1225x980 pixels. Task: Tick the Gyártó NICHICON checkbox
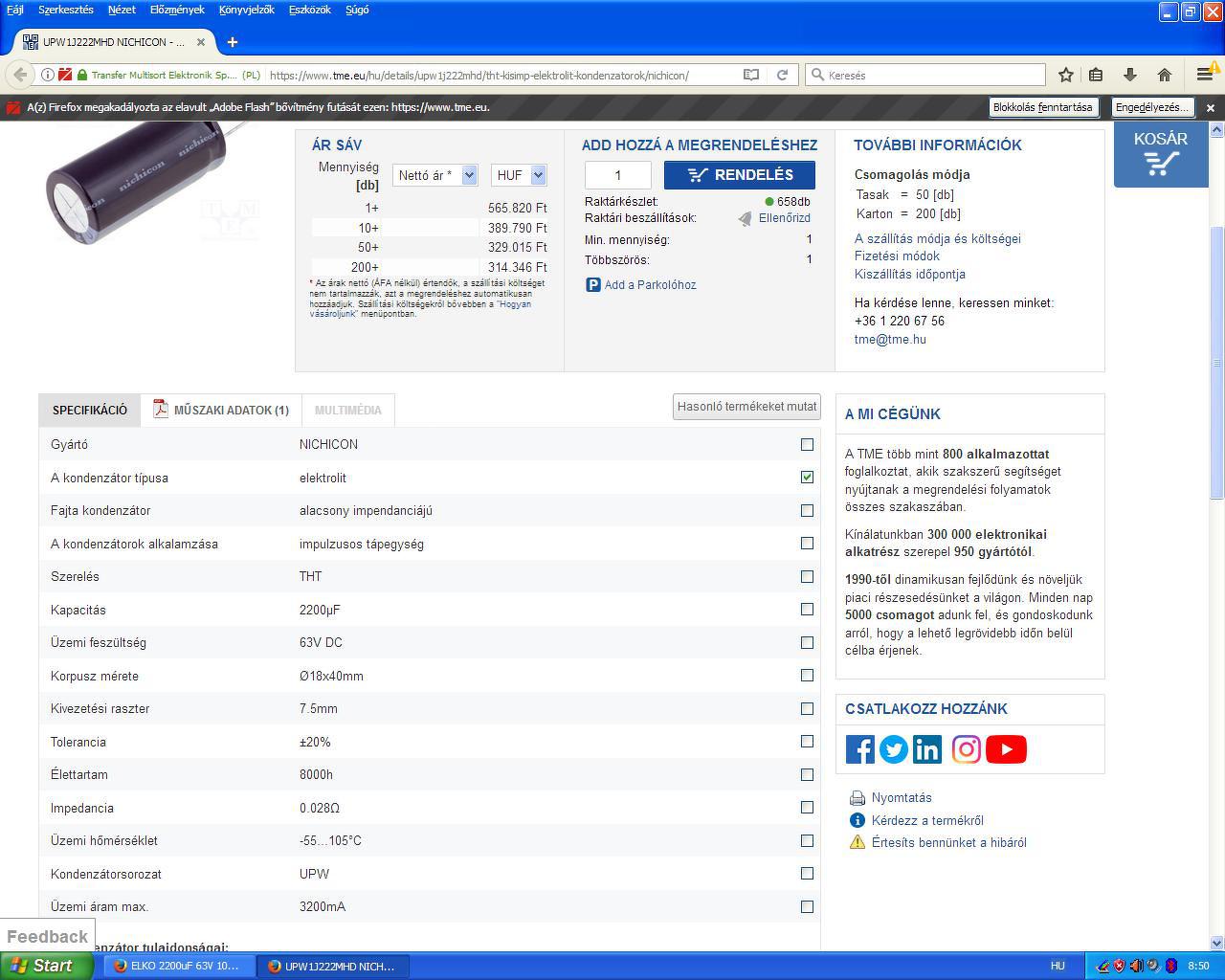pyautogui.click(x=807, y=445)
